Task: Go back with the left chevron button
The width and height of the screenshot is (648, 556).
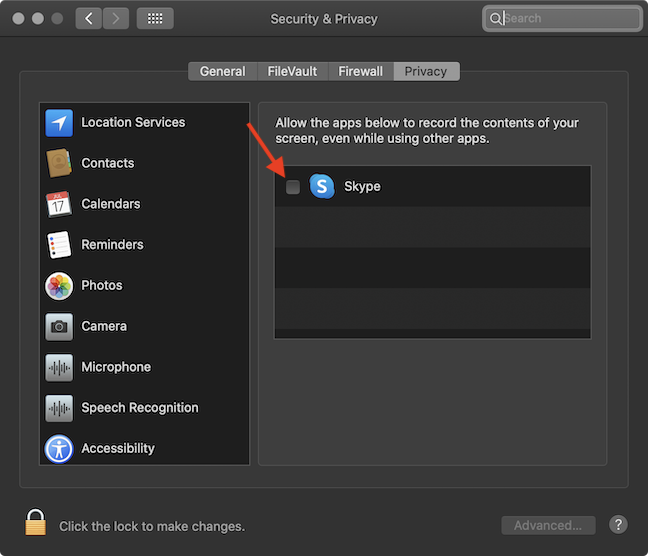Action: [88, 18]
